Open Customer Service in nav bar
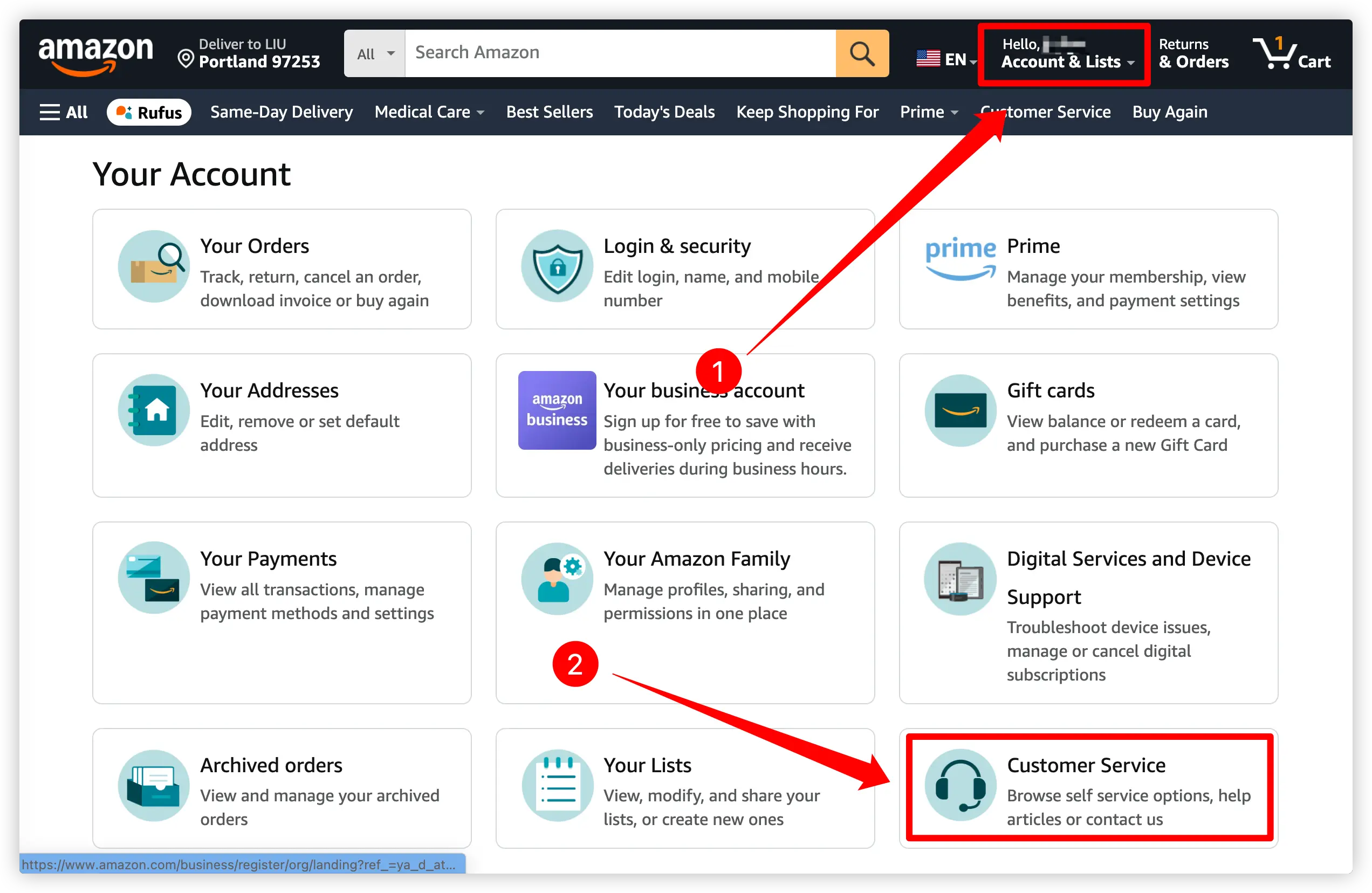 [x=1046, y=112]
